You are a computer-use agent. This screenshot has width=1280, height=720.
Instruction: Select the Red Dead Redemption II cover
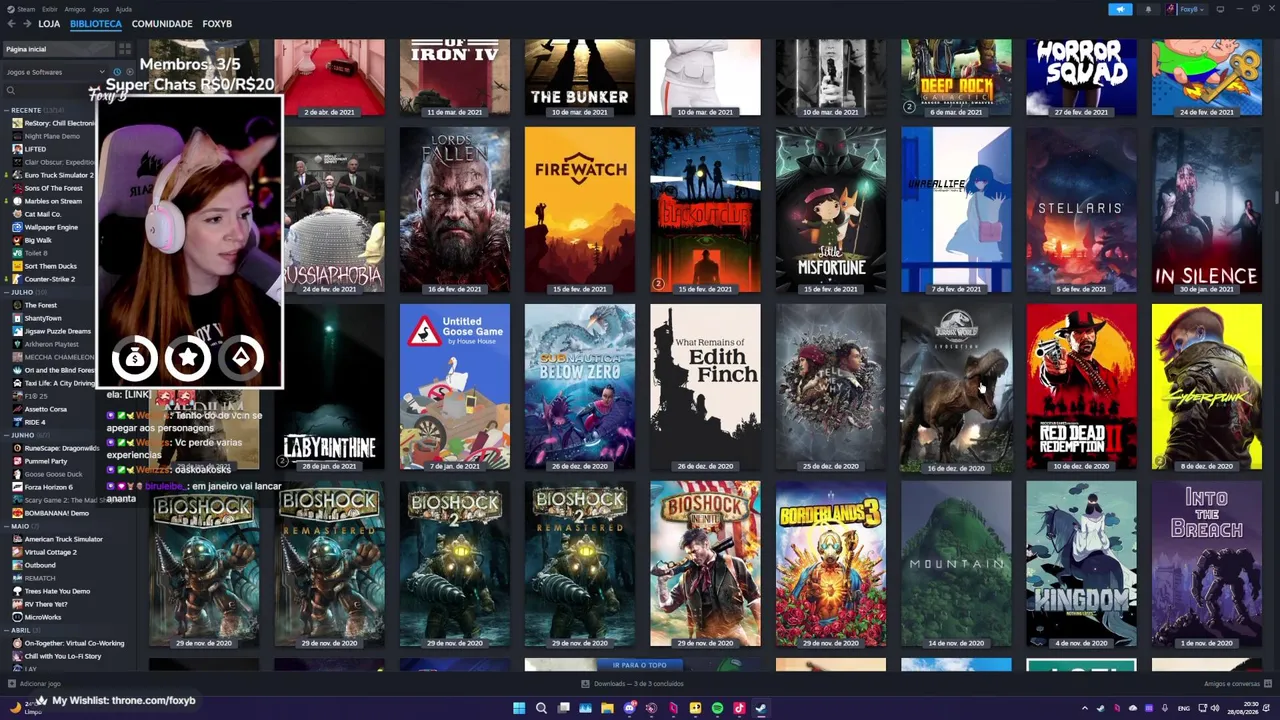pos(1081,387)
